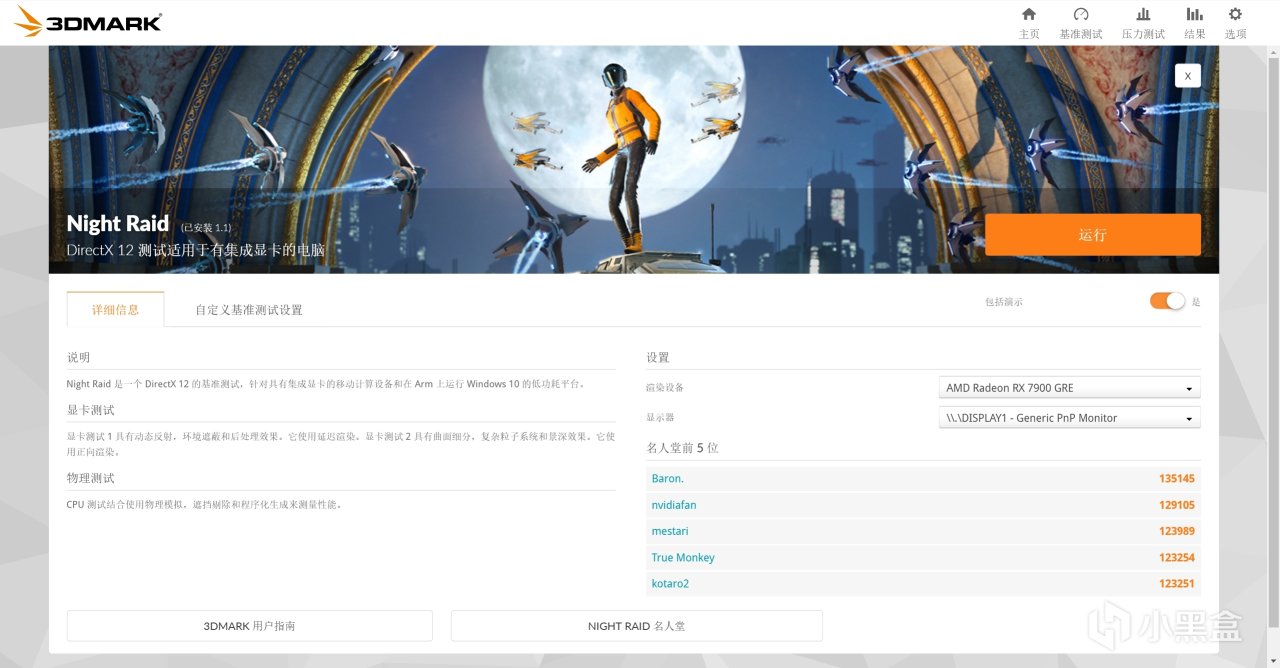The width and height of the screenshot is (1280, 668).
Task: Open Options (选项) gear
Action: [x=1236, y=23]
